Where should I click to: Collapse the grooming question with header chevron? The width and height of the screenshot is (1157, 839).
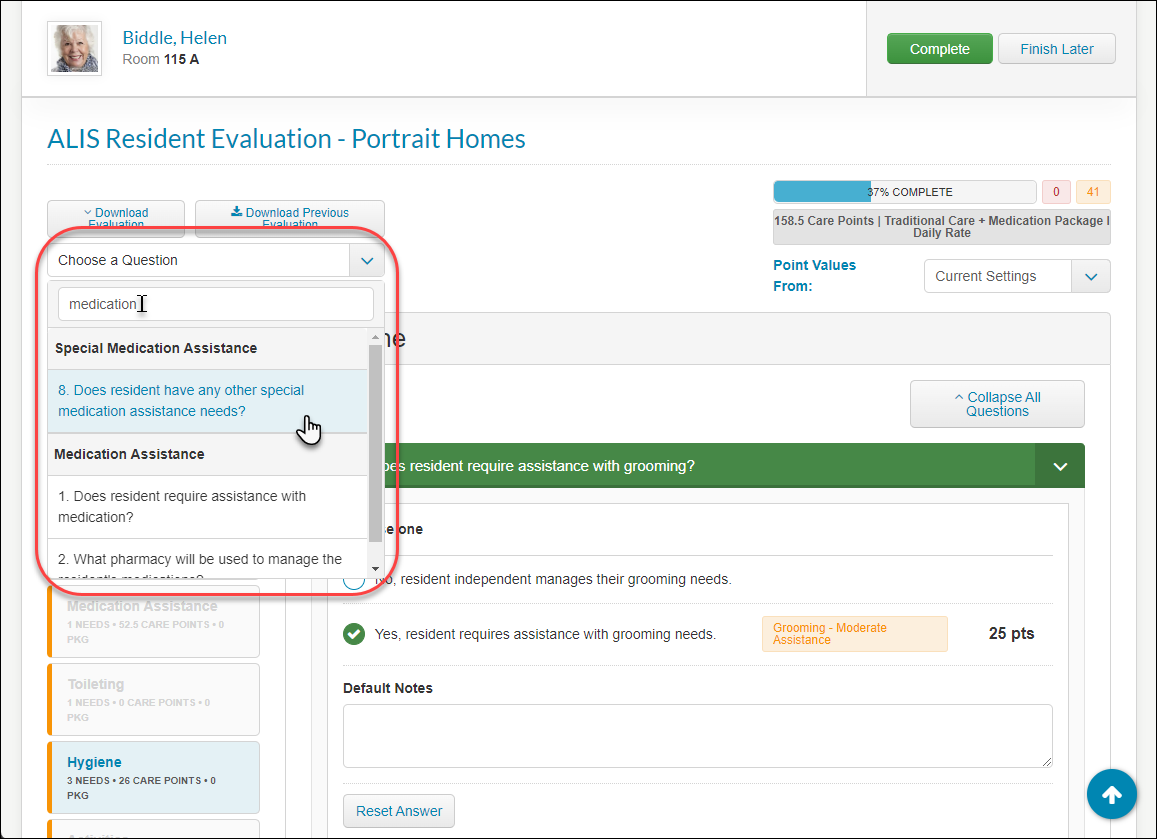(1060, 466)
